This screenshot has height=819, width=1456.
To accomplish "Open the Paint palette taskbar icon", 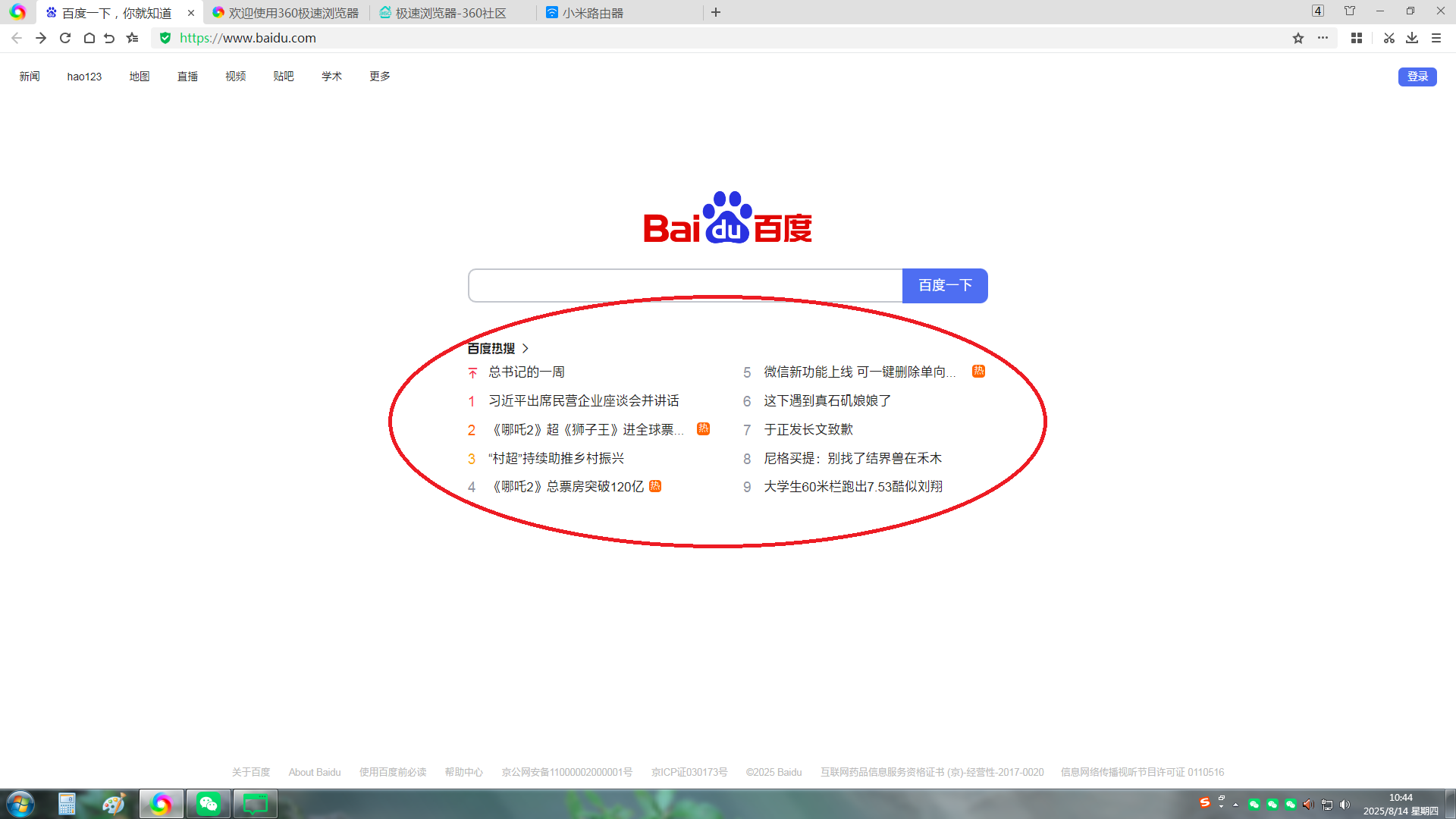I will (x=113, y=804).
